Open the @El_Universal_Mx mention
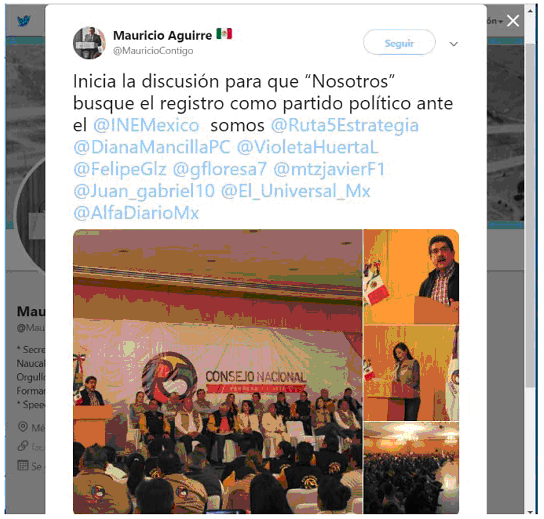 tap(296, 191)
